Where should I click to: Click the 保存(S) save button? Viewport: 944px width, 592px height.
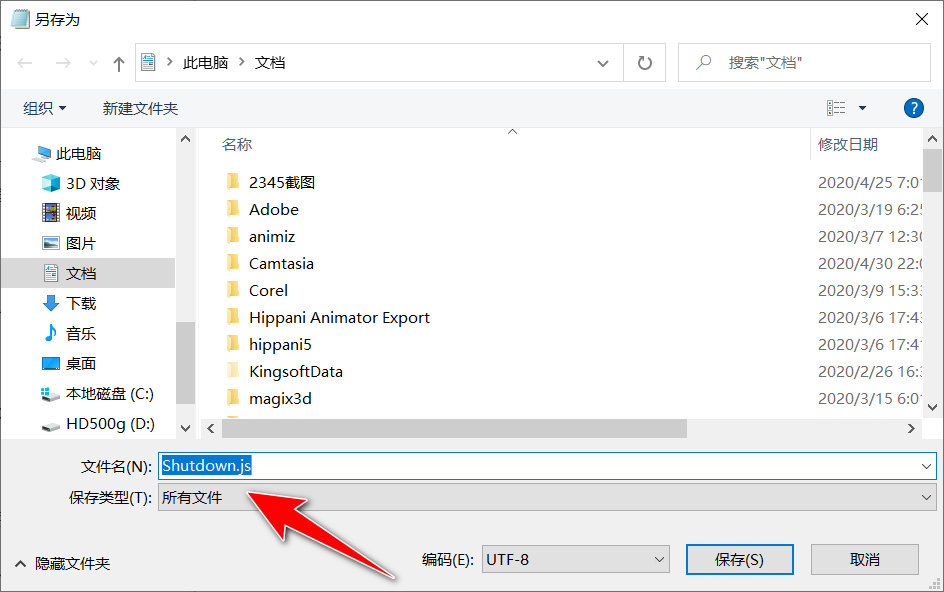click(739, 559)
